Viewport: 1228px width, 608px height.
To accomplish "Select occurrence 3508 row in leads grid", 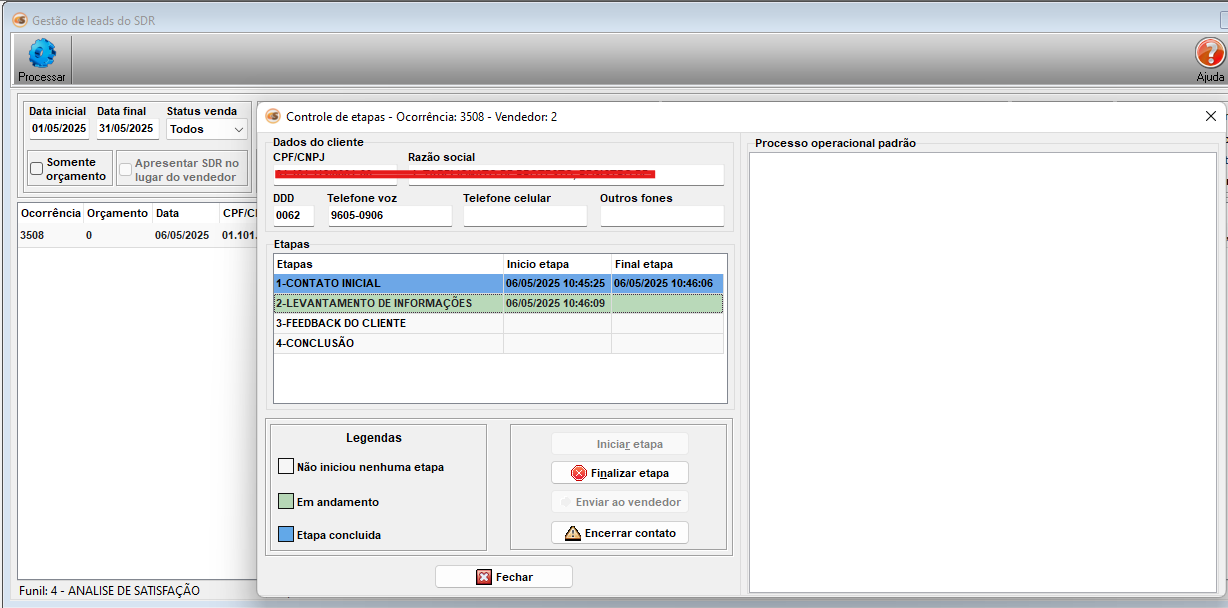I will tap(50, 236).
